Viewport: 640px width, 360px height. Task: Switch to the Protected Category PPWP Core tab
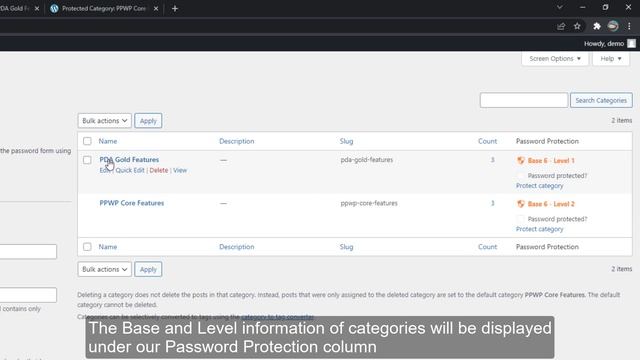(x=104, y=9)
